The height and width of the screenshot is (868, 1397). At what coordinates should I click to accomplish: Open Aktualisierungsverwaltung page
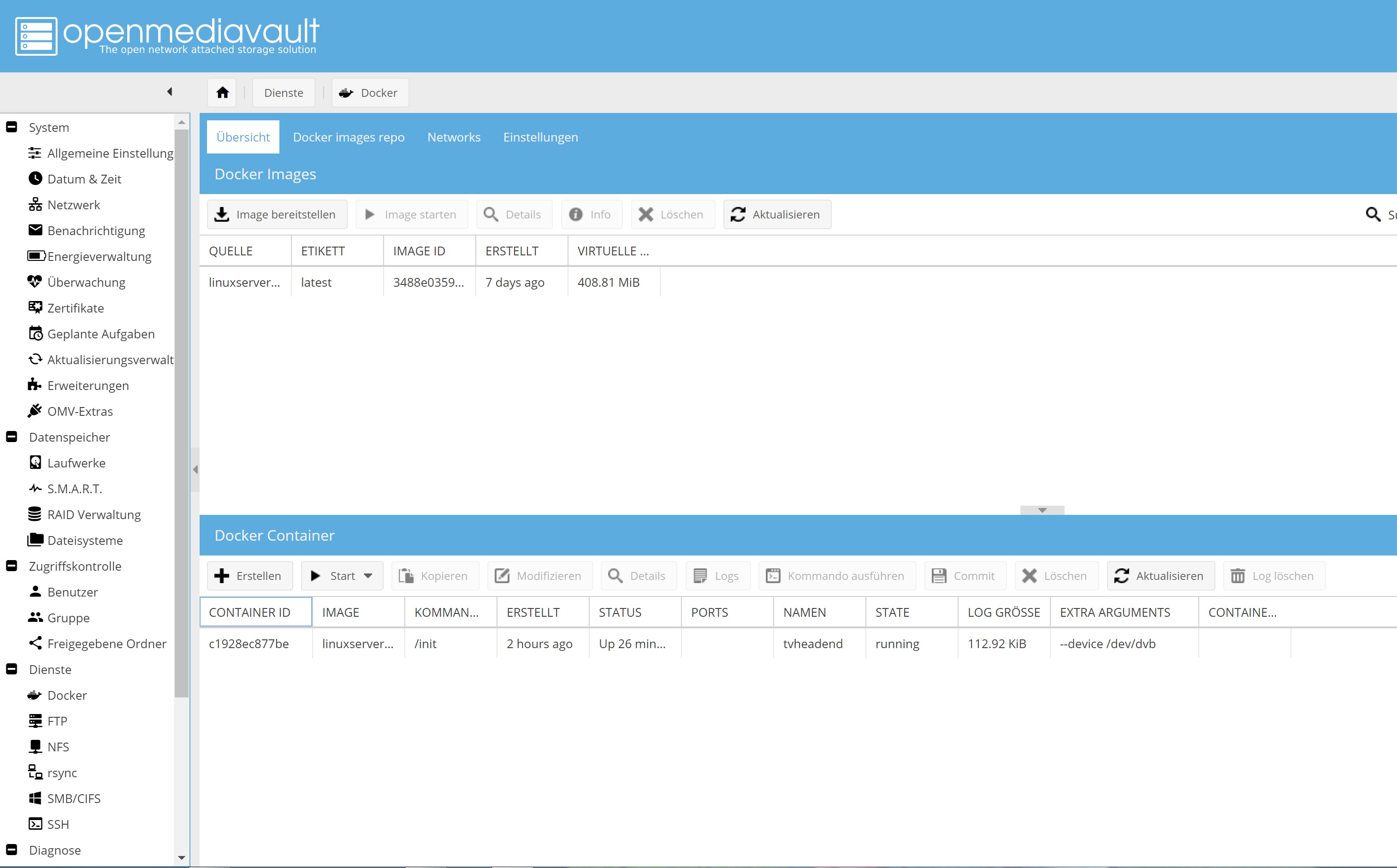point(101,360)
